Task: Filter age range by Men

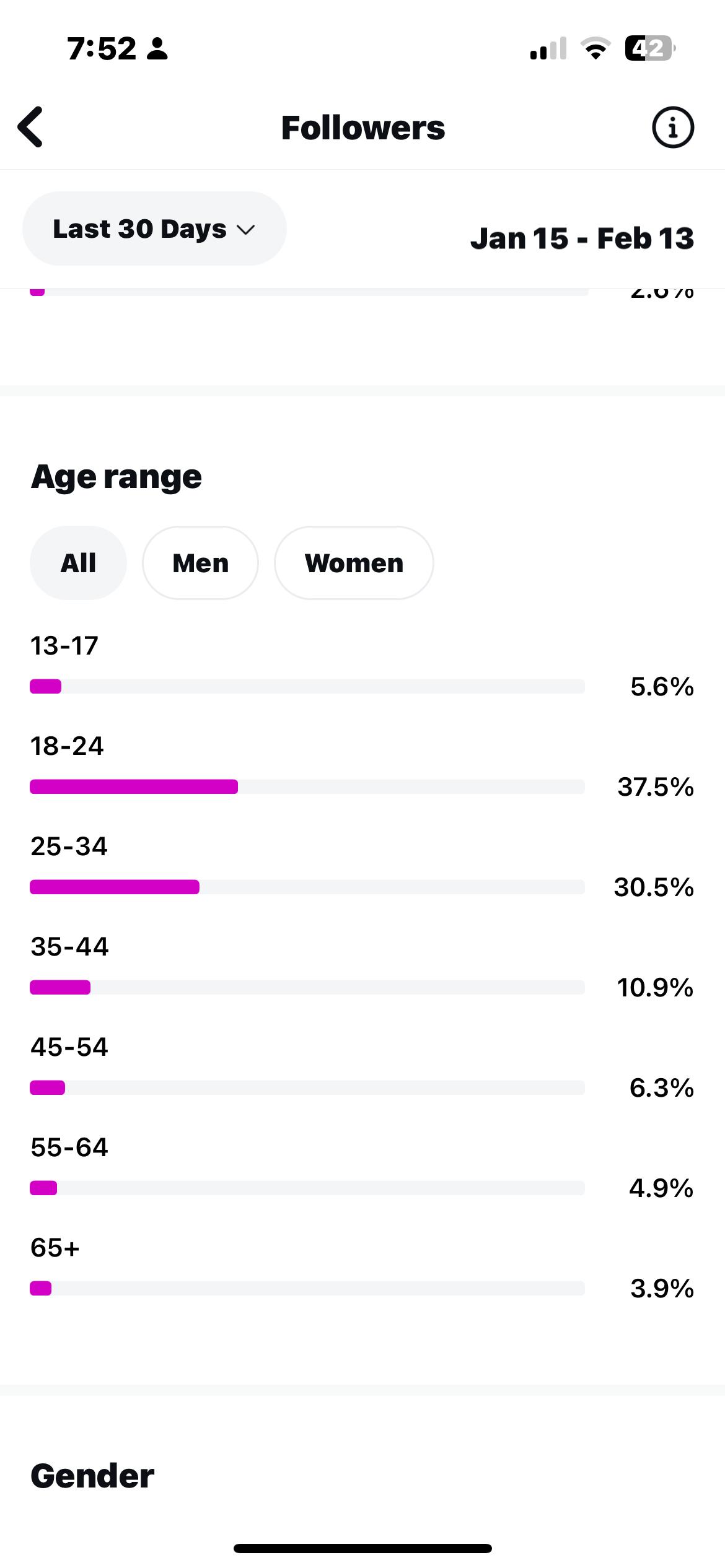Action: pos(200,563)
